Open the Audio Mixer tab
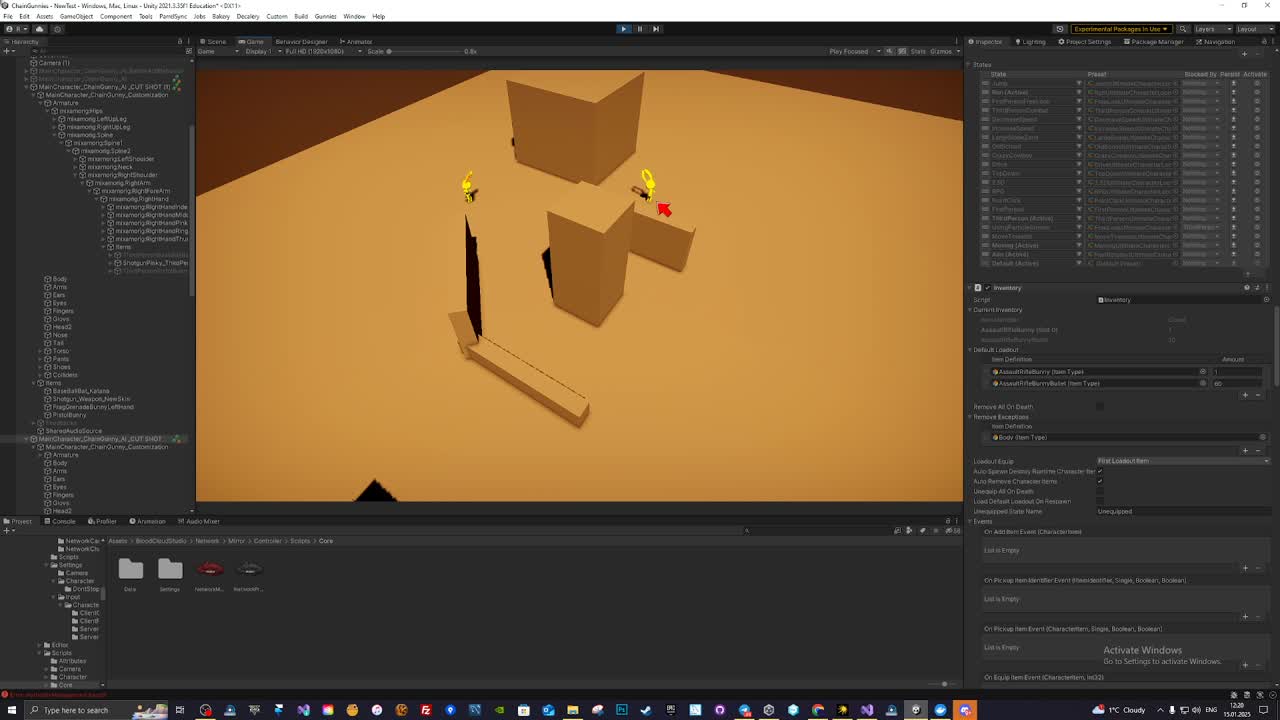Image resolution: width=1280 pixels, height=720 pixels. tap(198, 521)
